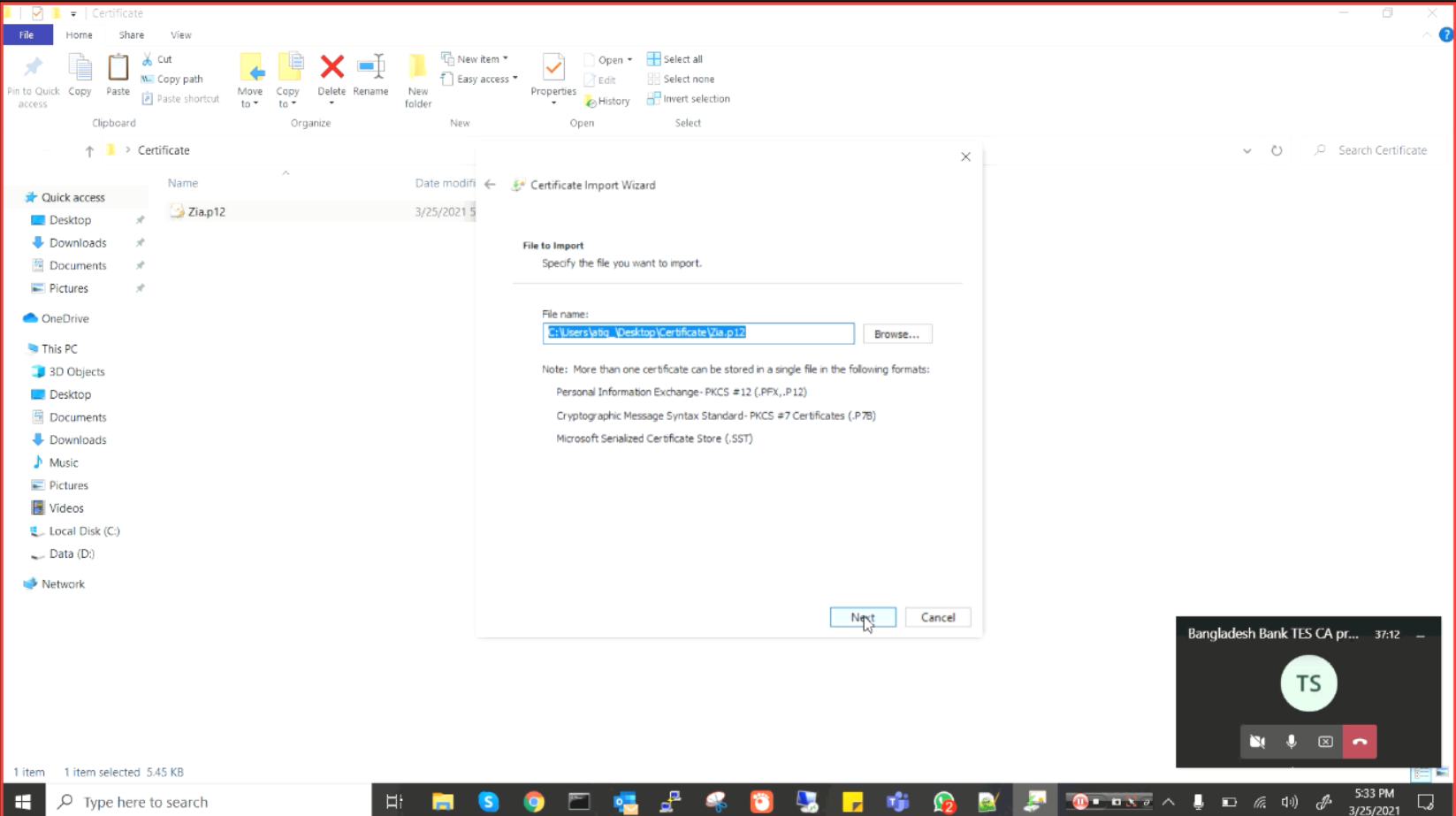Image resolution: width=1456 pixels, height=816 pixels.
Task: Switch to the View tab
Action: click(x=181, y=34)
